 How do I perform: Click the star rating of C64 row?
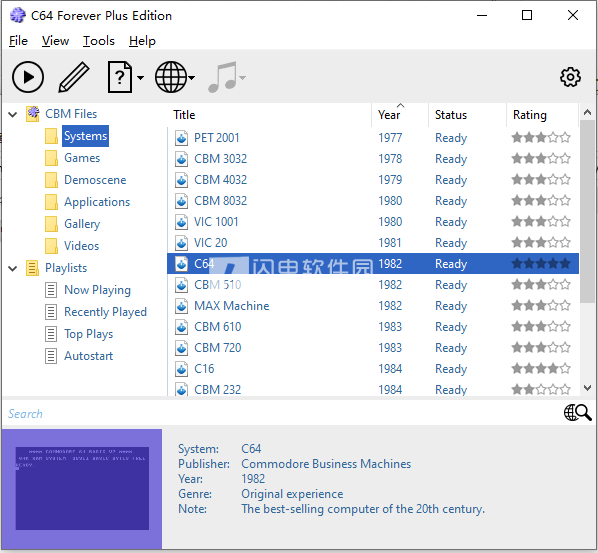541,263
